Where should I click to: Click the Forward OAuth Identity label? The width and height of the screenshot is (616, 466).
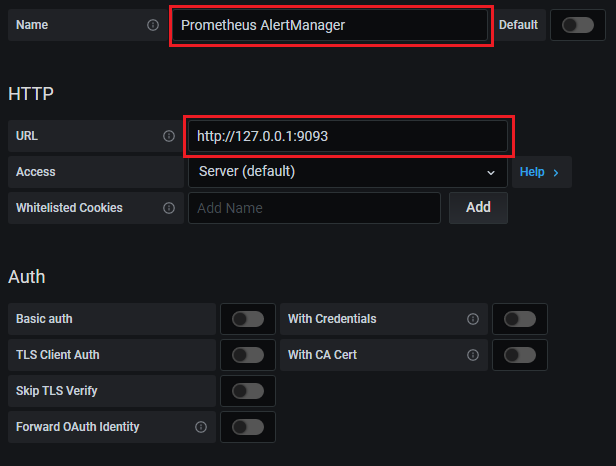(x=77, y=427)
